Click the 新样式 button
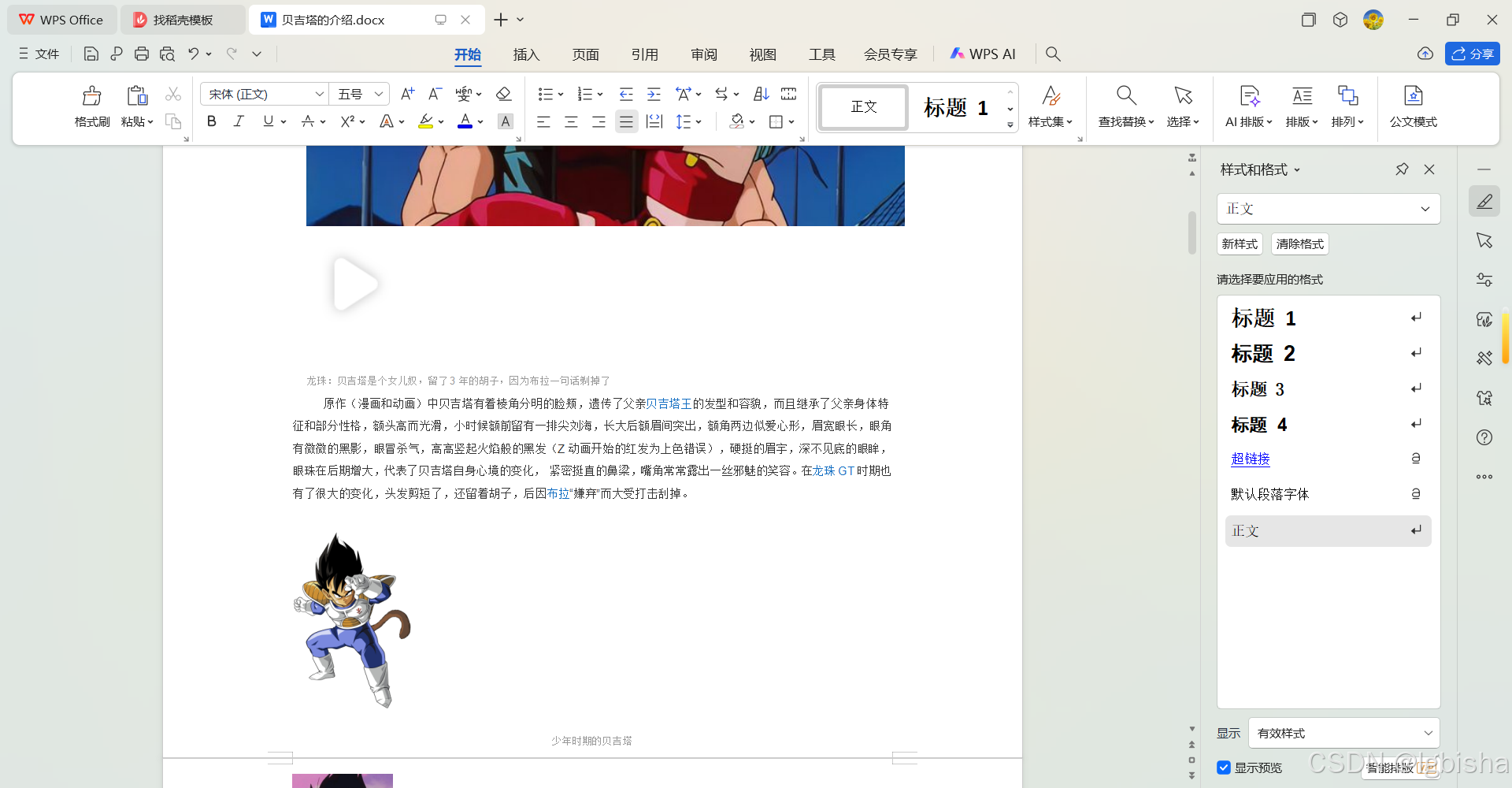The width and height of the screenshot is (1512, 788). pyautogui.click(x=1240, y=244)
